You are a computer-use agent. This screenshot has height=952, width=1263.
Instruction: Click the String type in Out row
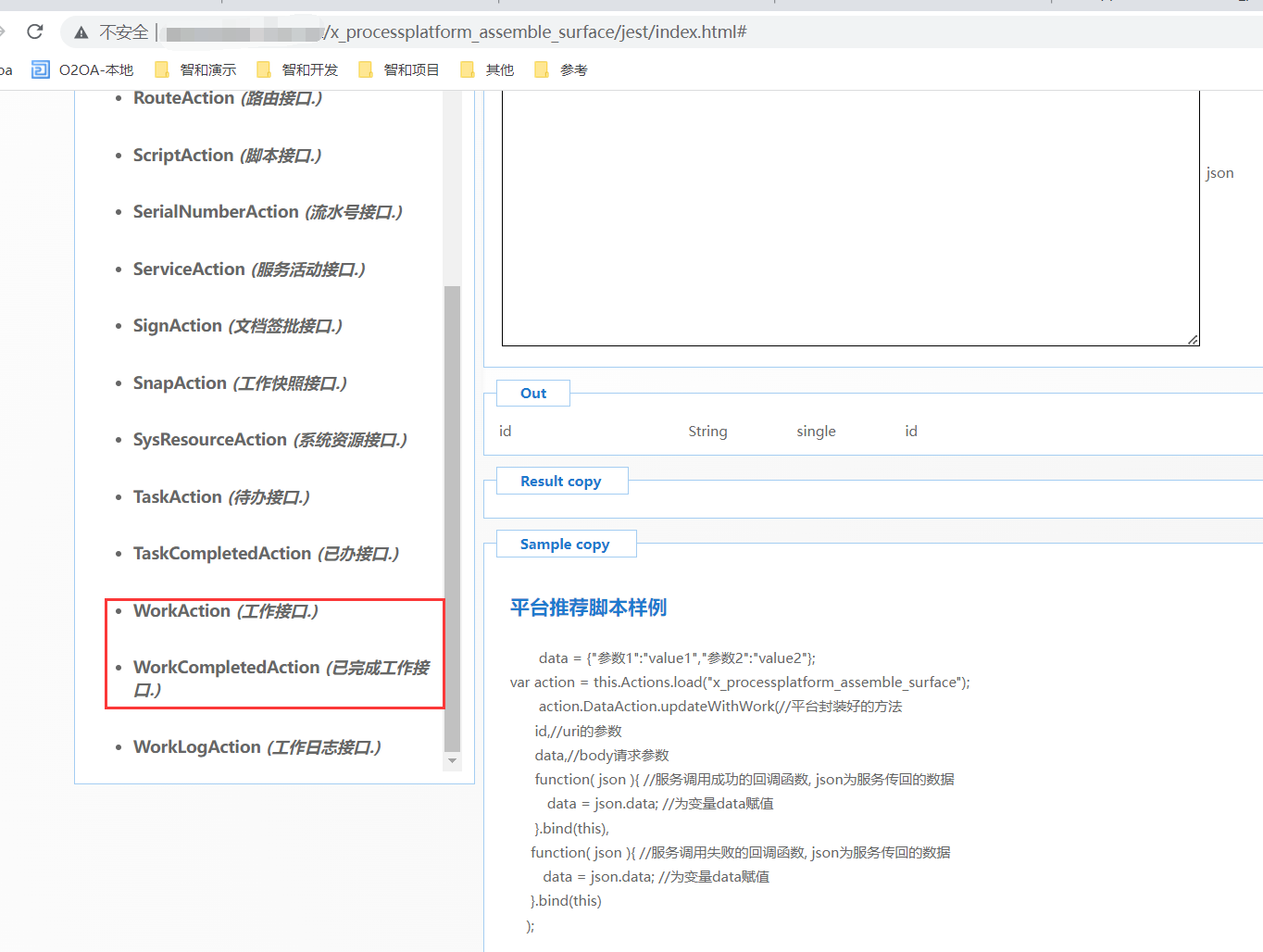(x=707, y=432)
